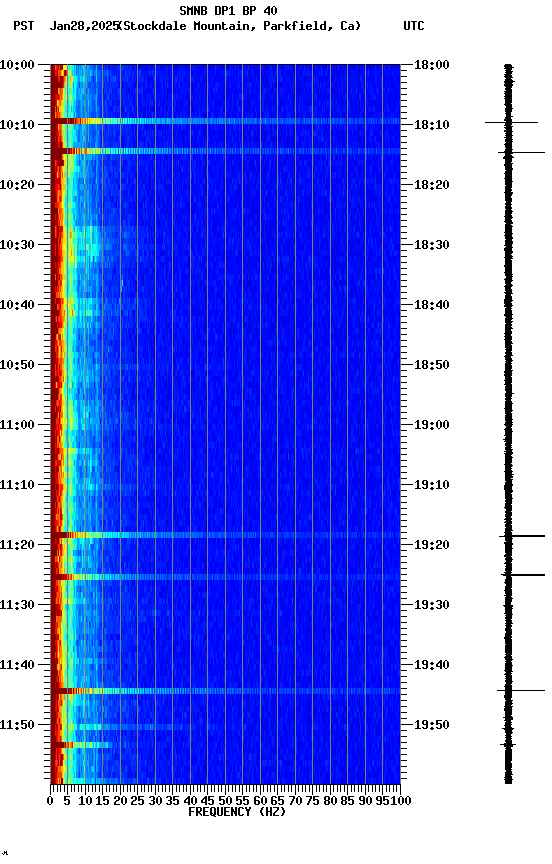This screenshot has height=864, width=552.
Task: Click the '10:40' PST time label
Action: (x=17, y=305)
